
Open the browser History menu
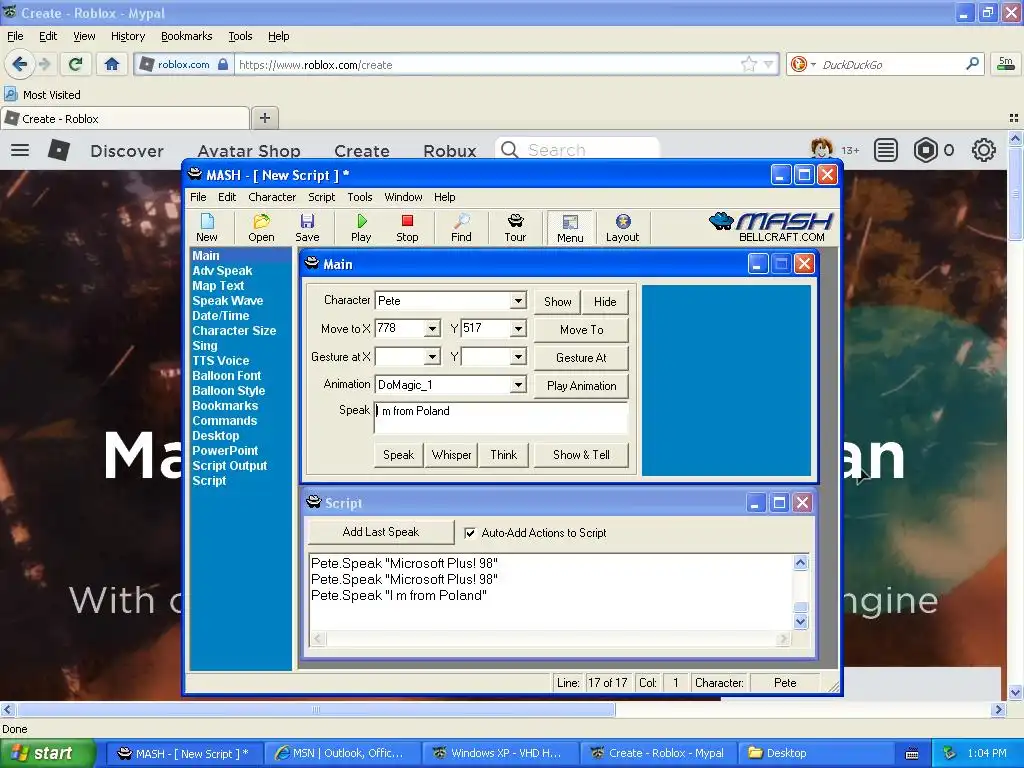(128, 36)
